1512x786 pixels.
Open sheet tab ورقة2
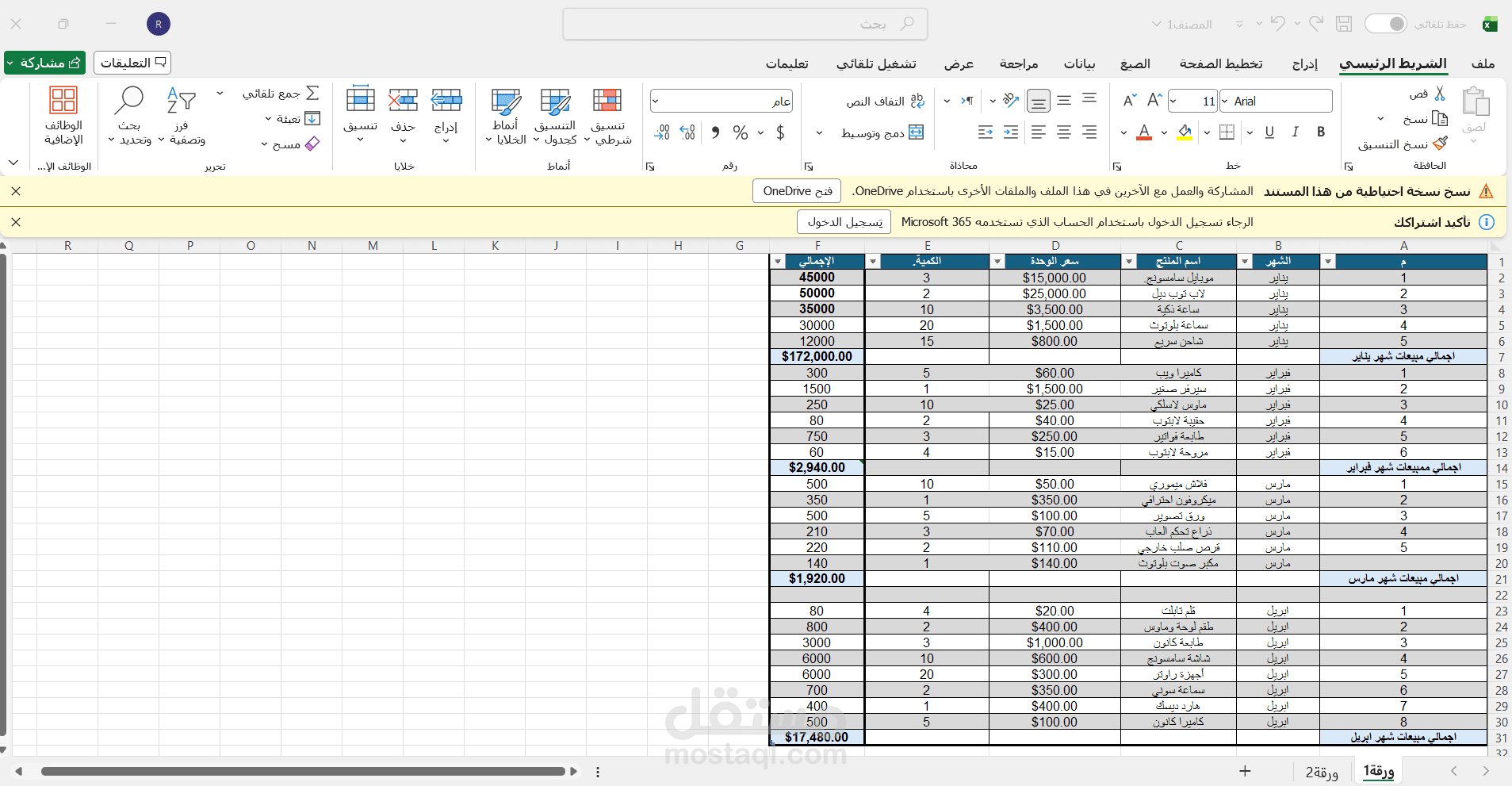pos(1320,773)
